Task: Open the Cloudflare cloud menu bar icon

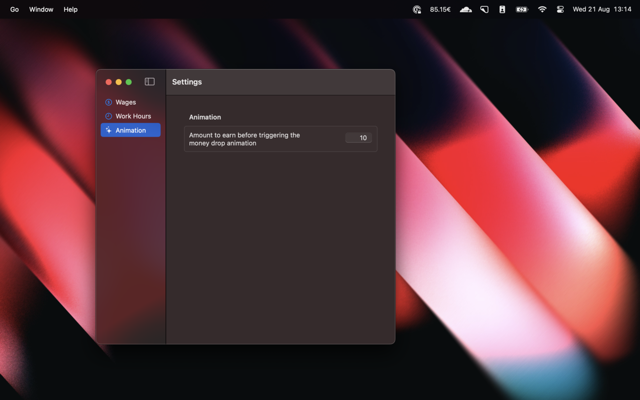Action: 466,9
